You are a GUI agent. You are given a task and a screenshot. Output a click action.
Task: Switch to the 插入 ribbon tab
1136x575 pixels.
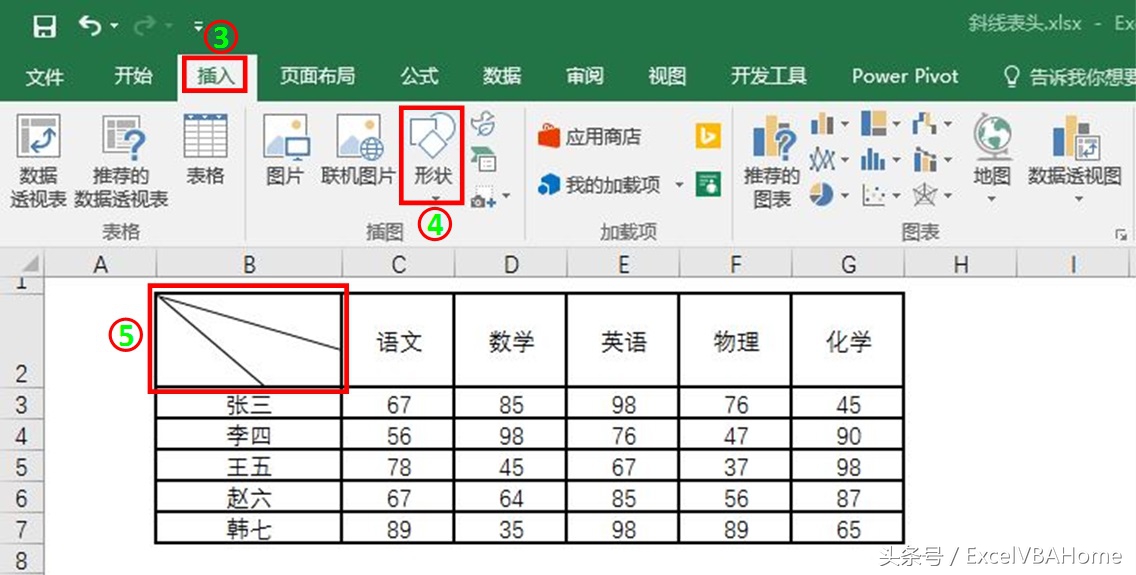(x=216, y=75)
